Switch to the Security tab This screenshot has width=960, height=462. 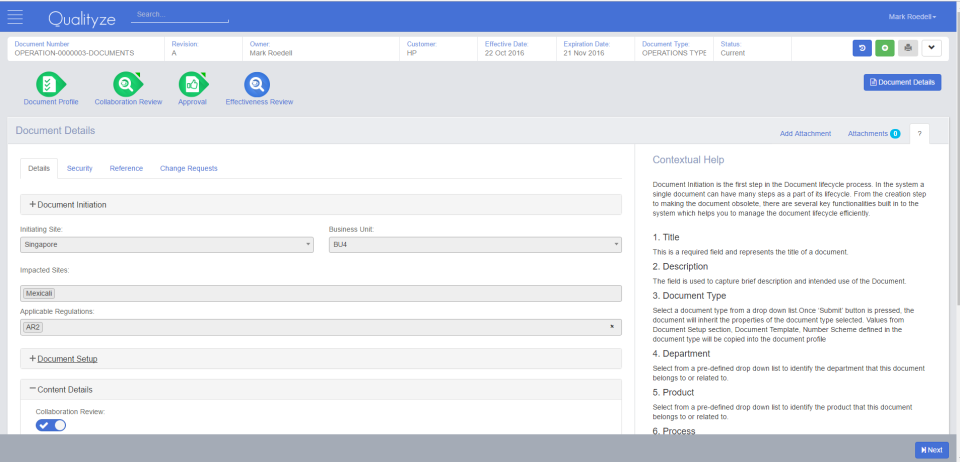coord(80,168)
